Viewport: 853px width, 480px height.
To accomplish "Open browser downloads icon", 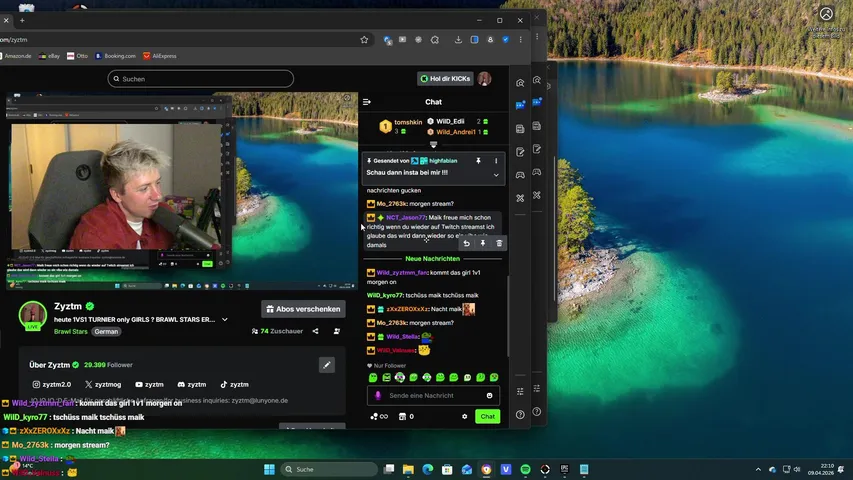I will (x=458, y=40).
